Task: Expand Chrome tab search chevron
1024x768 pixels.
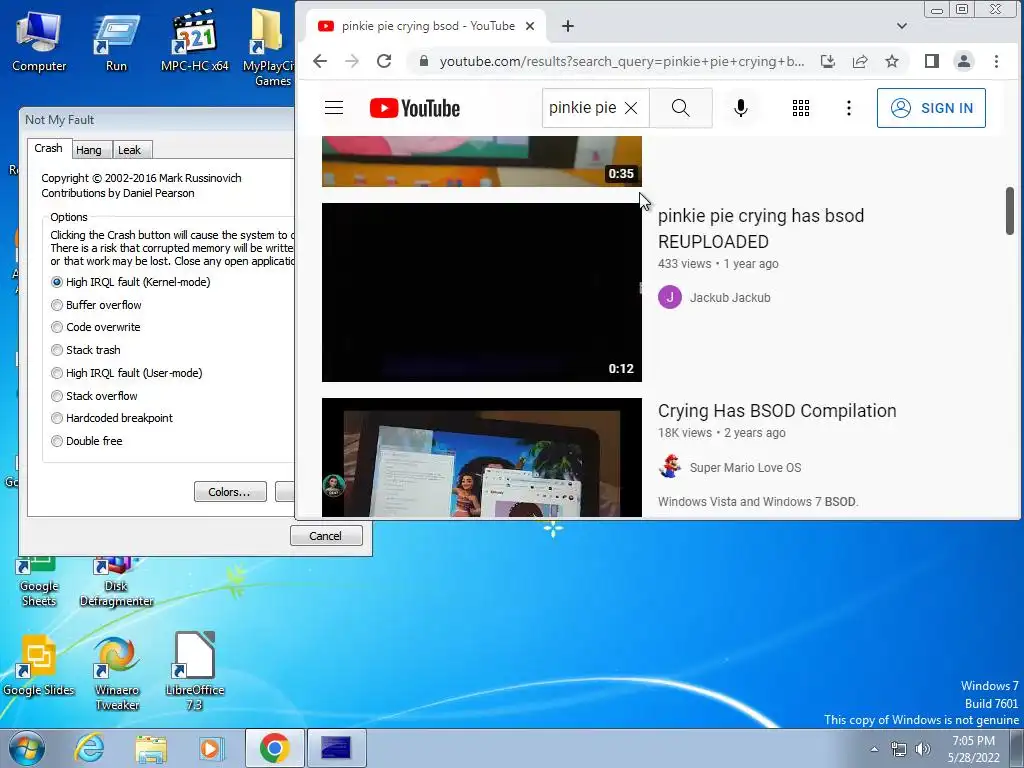Action: pos(901,26)
